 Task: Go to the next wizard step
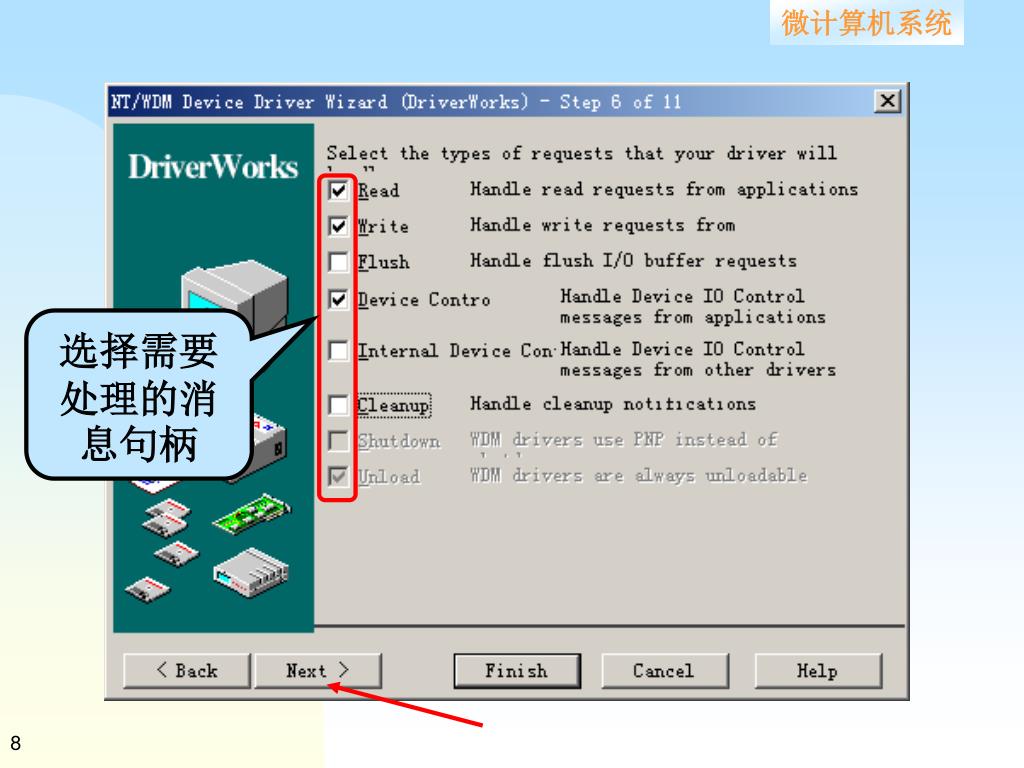coord(318,671)
